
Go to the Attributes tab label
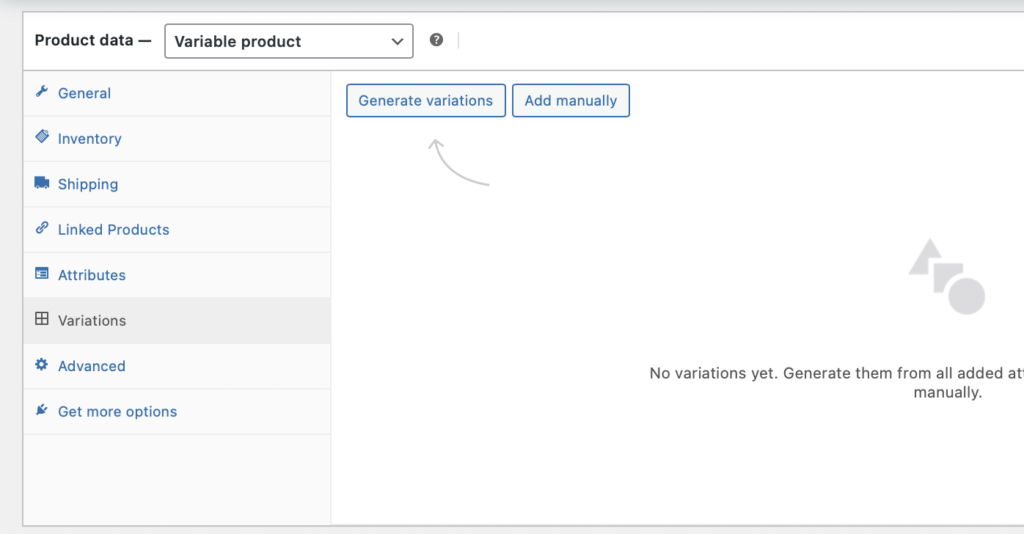point(91,275)
